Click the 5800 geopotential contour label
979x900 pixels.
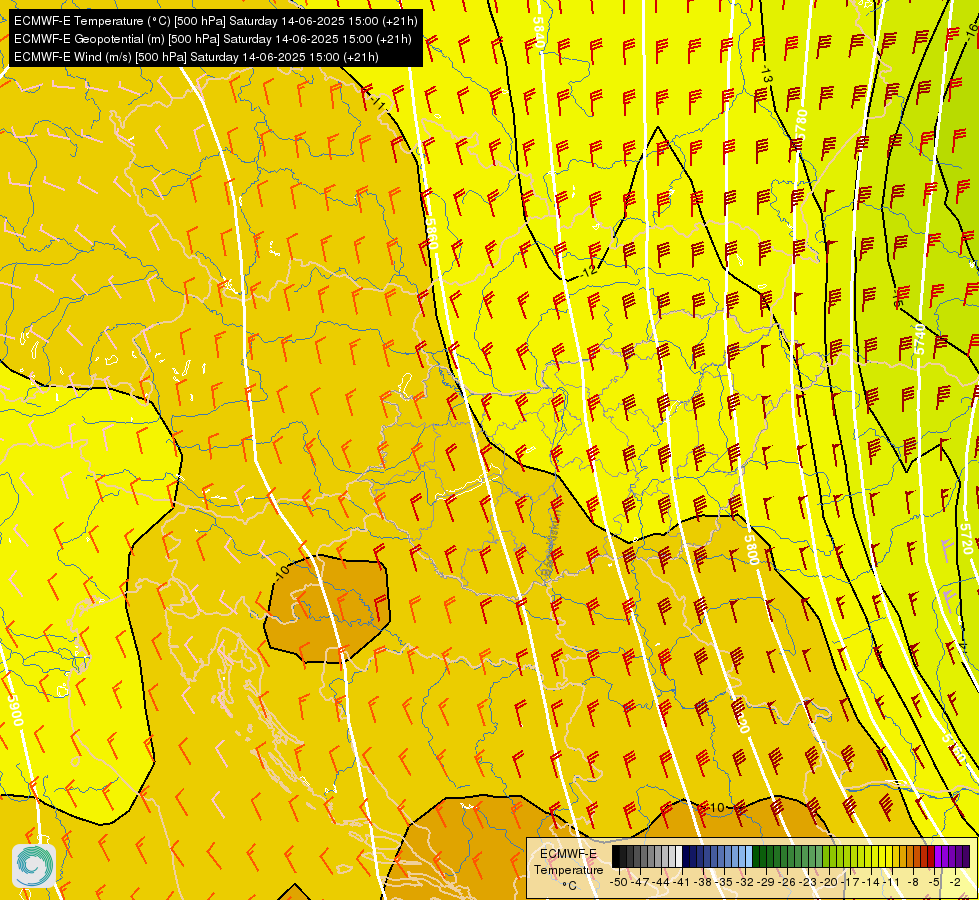[751, 549]
